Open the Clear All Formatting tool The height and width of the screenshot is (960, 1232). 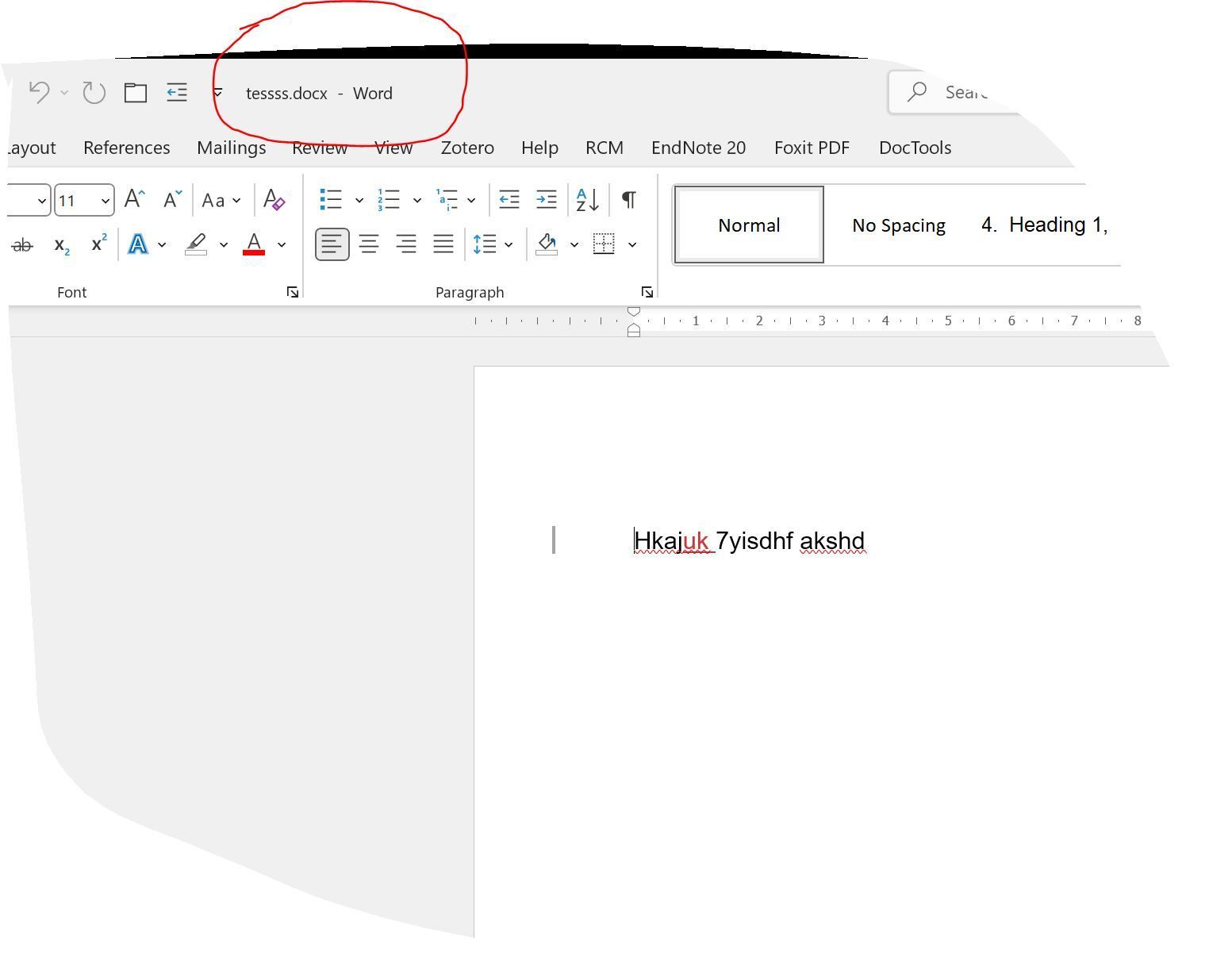(273, 200)
